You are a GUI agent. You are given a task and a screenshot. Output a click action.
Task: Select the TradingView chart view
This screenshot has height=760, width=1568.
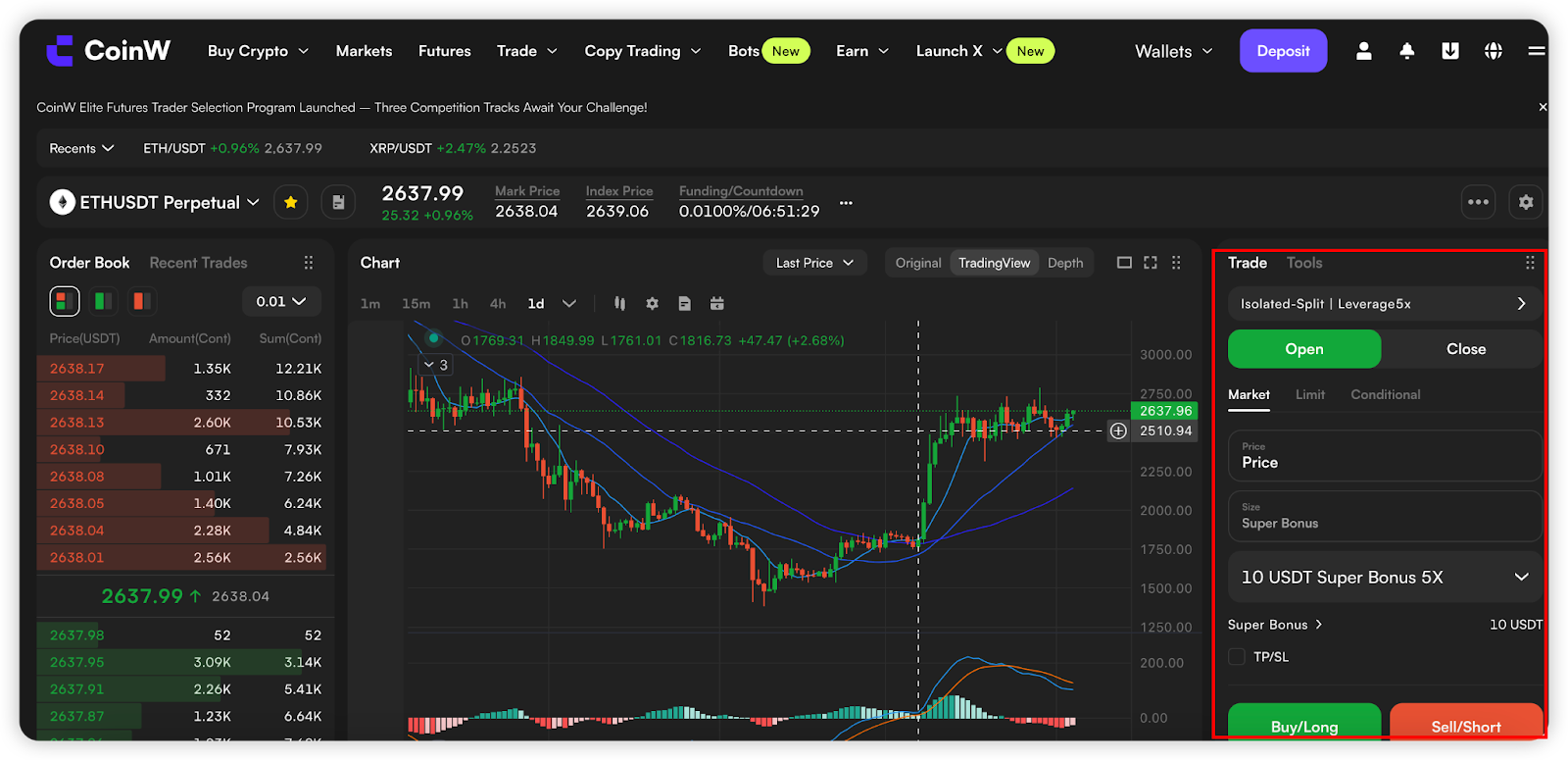coord(994,263)
